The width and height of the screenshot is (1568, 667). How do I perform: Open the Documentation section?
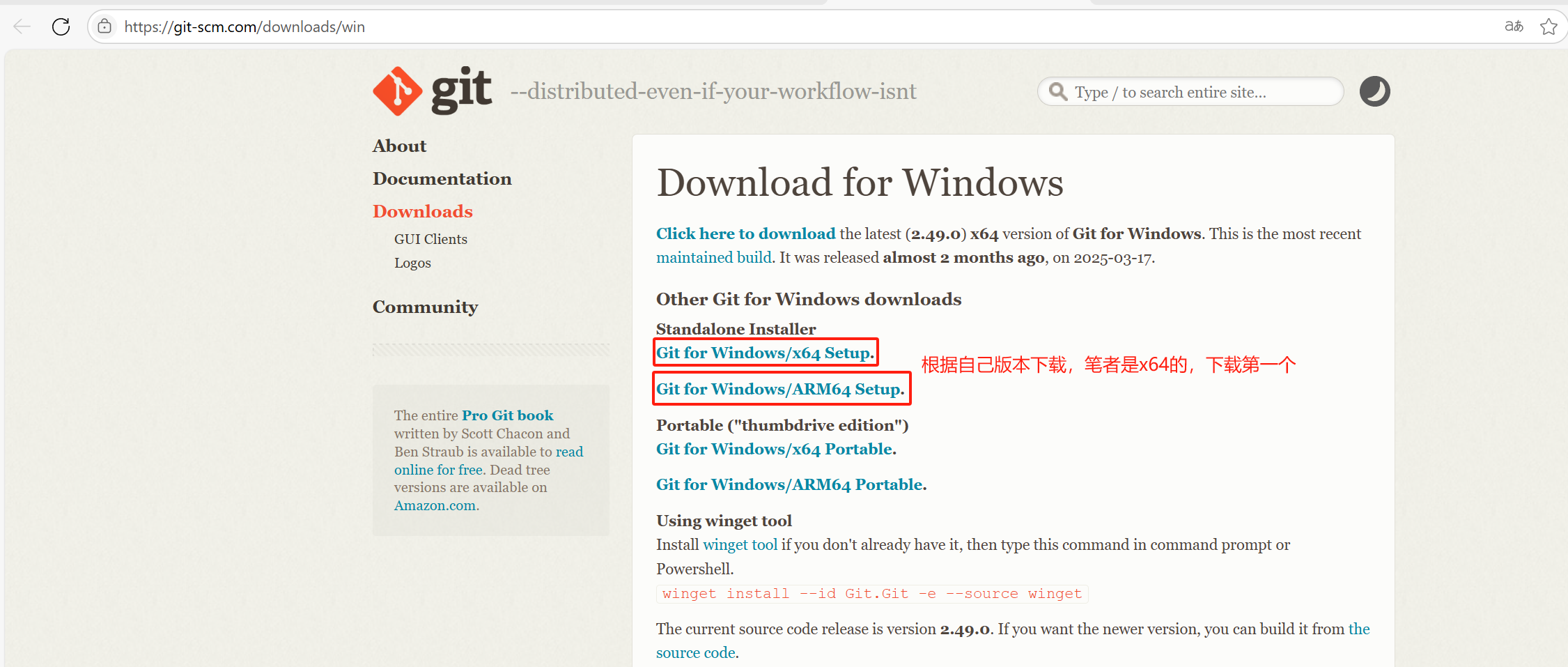point(442,178)
